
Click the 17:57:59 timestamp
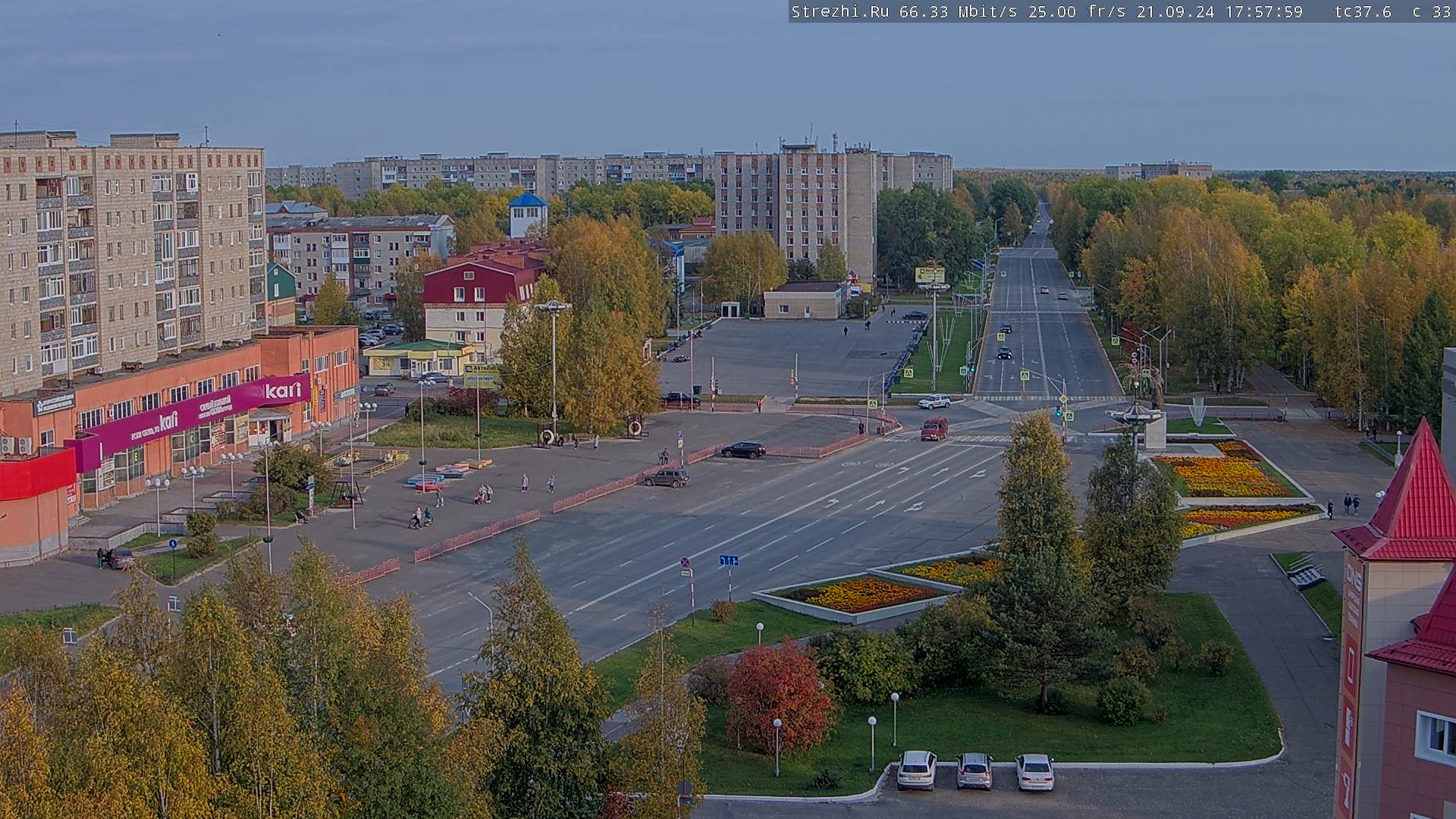[x=1263, y=11]
